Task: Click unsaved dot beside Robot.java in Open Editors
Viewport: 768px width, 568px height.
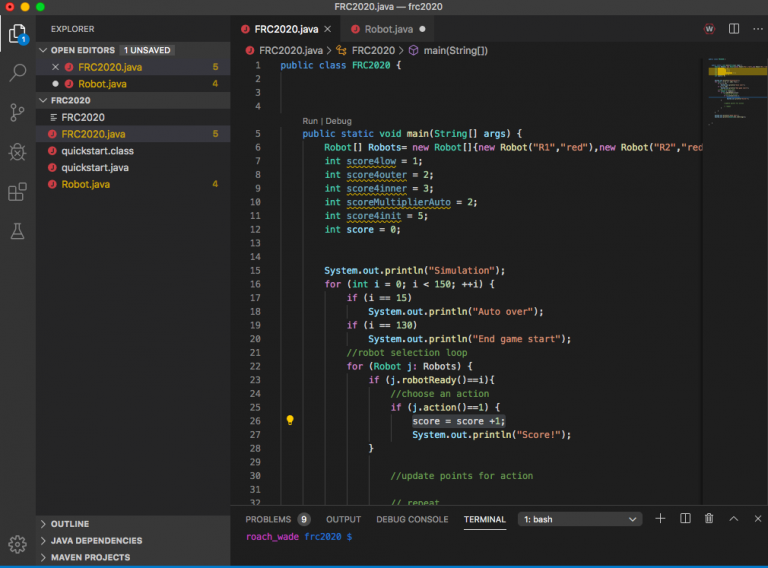Action: pos(55,84)
